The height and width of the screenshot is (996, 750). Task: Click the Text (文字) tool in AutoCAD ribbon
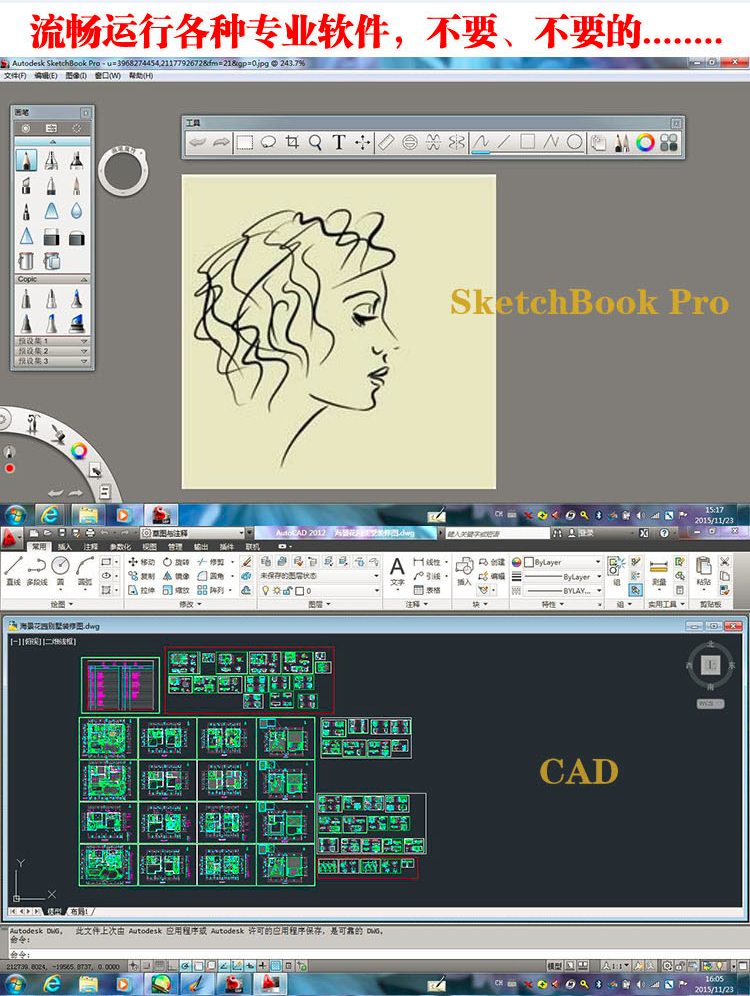(x=397, y=571)
